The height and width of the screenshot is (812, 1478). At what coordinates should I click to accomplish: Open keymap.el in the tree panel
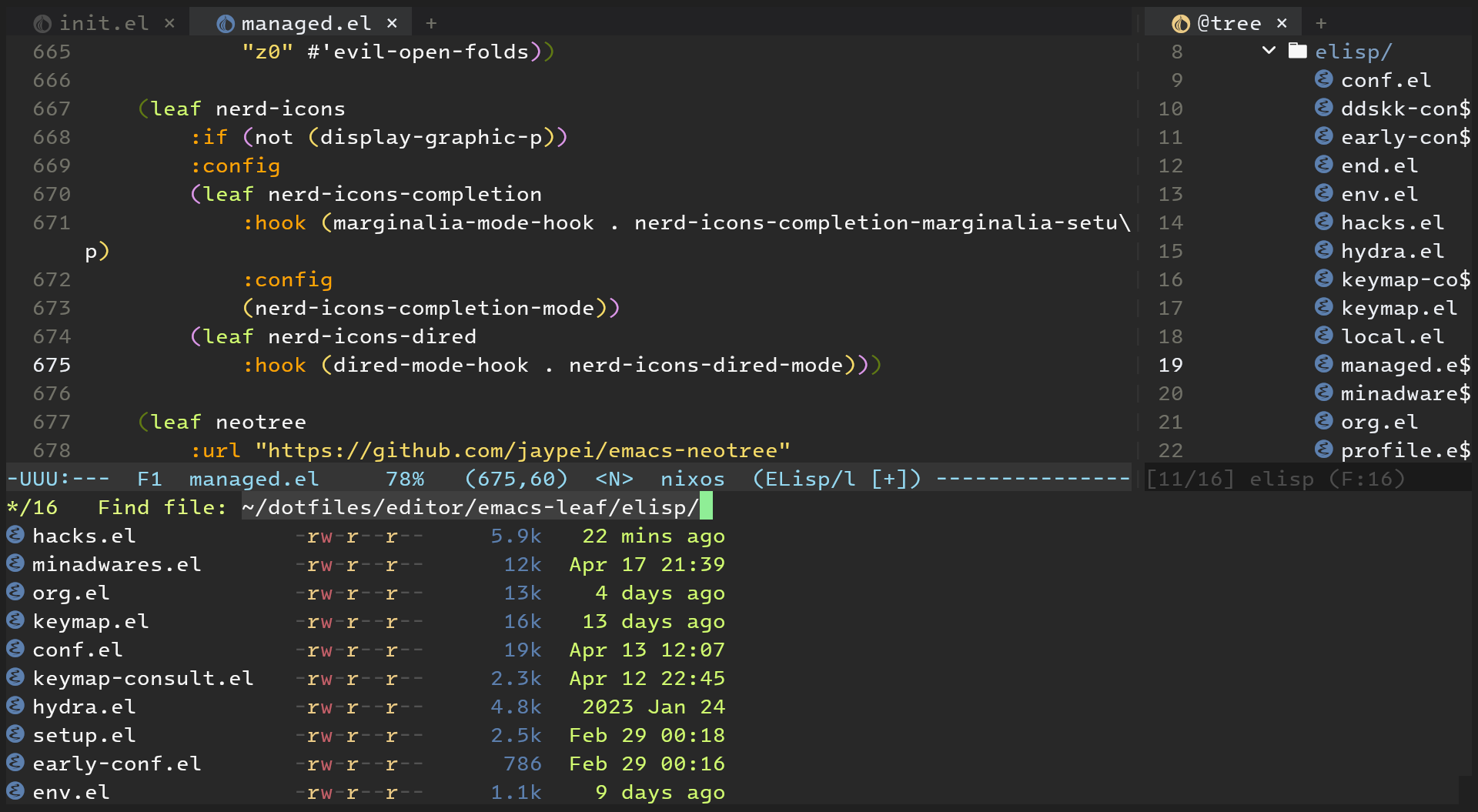point(1399,308)
